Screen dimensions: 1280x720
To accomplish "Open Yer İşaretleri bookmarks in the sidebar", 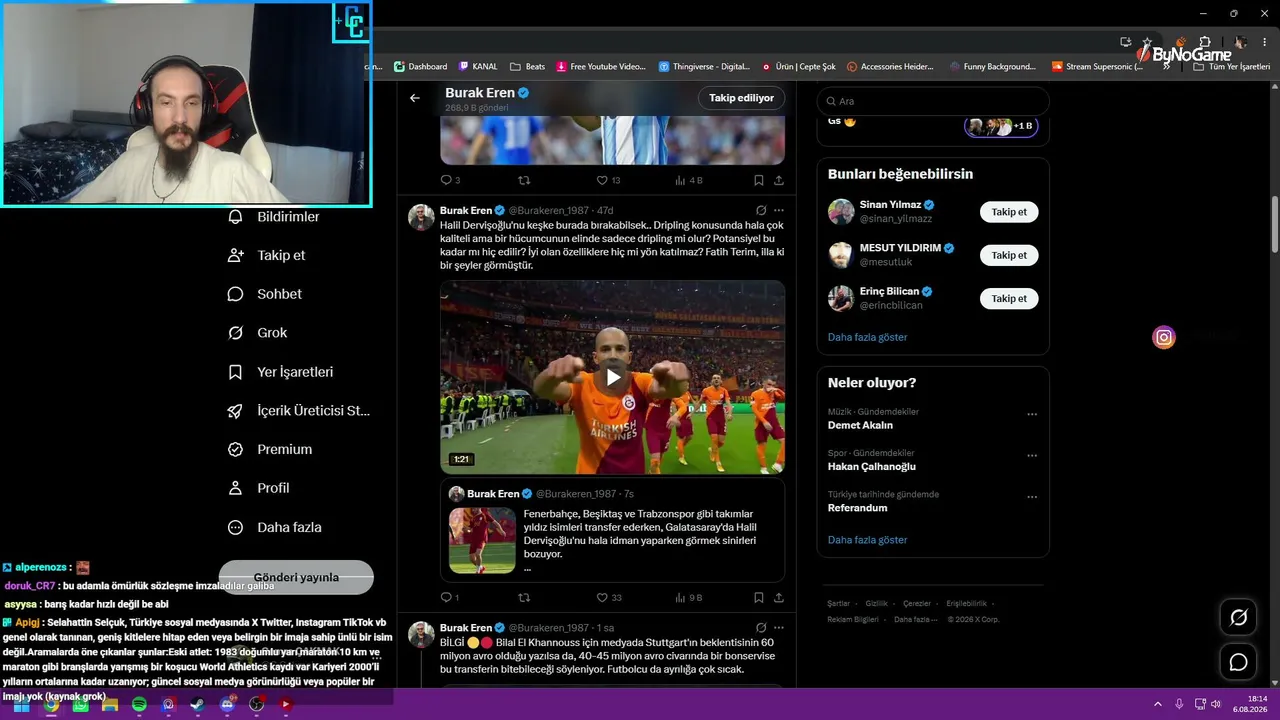I will pos(280,372).
